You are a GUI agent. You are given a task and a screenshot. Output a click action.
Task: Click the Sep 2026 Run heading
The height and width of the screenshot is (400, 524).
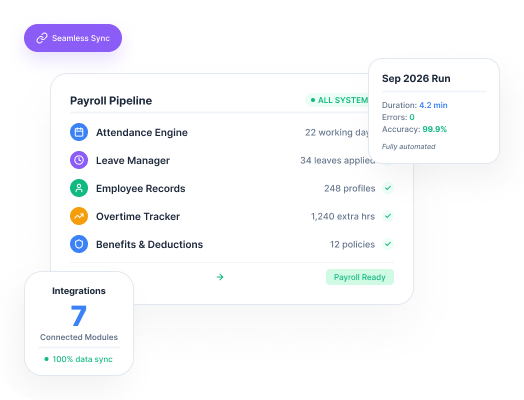click(x=416, y=79)
